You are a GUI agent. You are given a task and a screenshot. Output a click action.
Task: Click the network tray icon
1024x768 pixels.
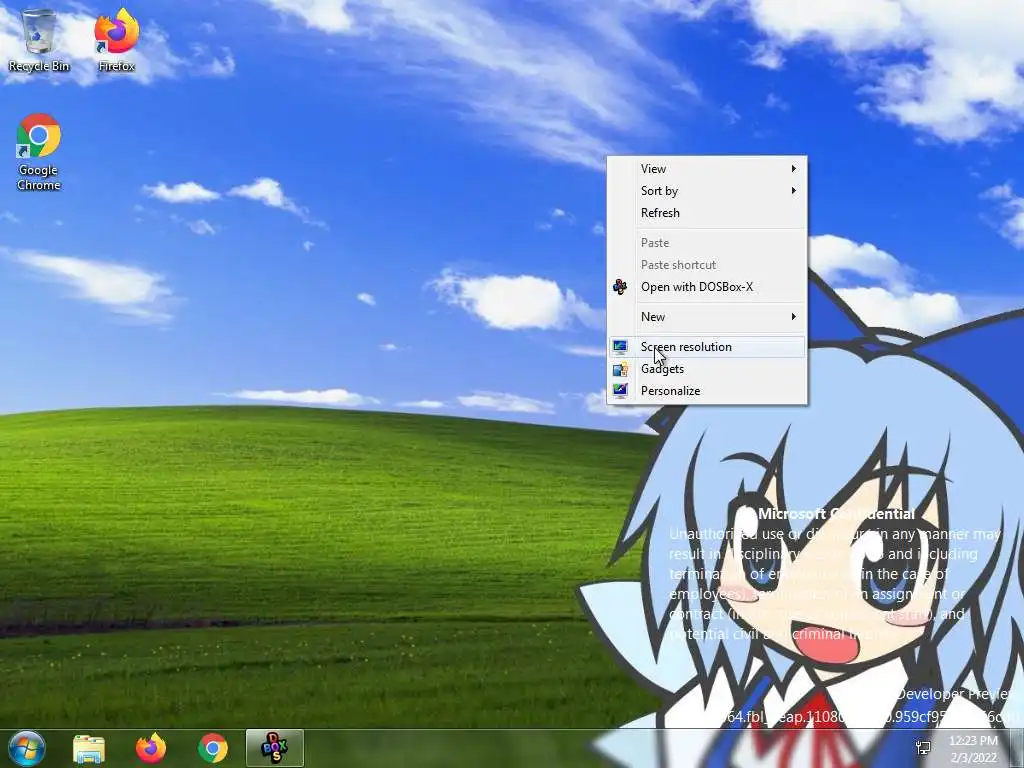[x=923, y=748]
